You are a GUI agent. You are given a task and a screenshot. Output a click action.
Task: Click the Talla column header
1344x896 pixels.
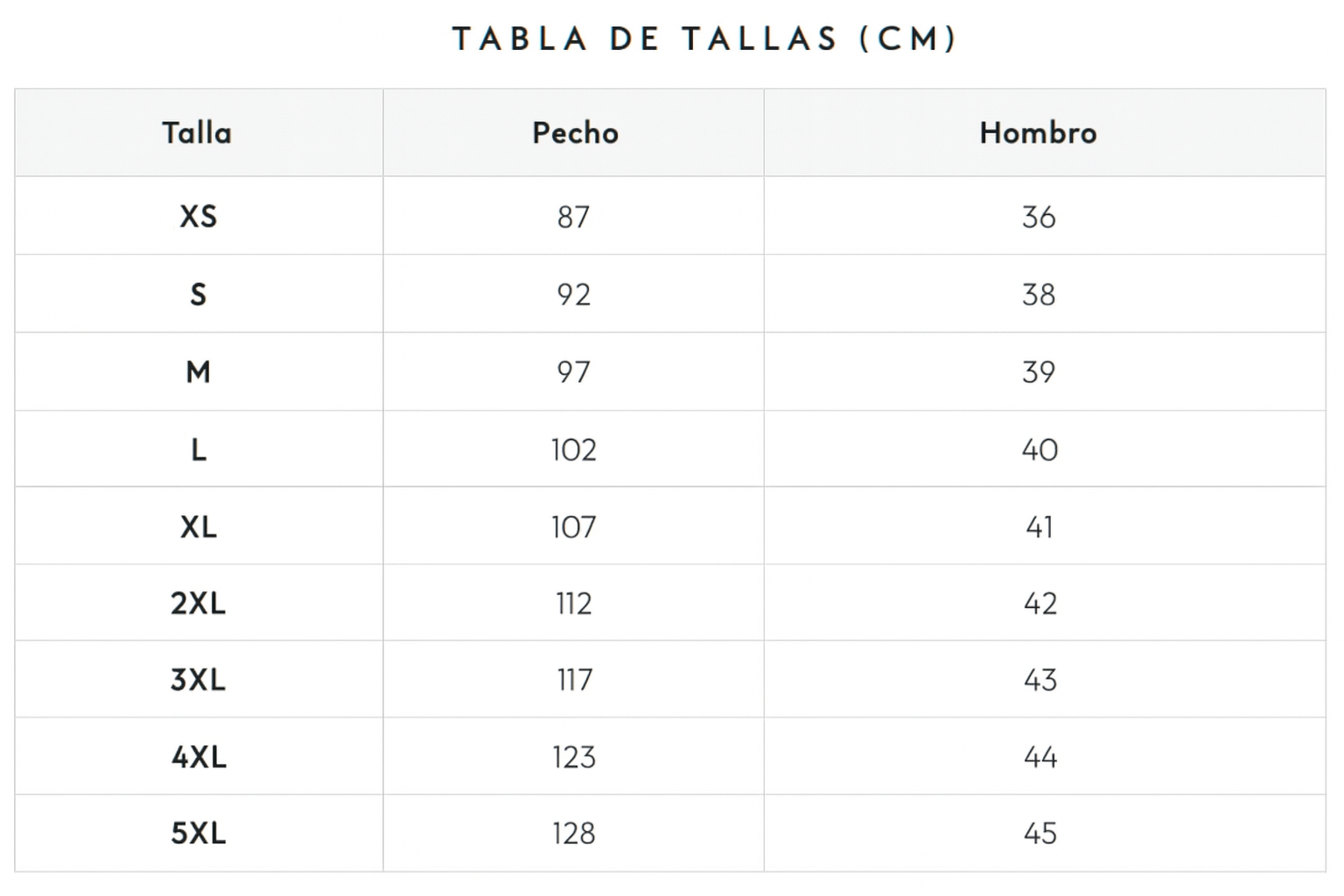coord(197,133)
